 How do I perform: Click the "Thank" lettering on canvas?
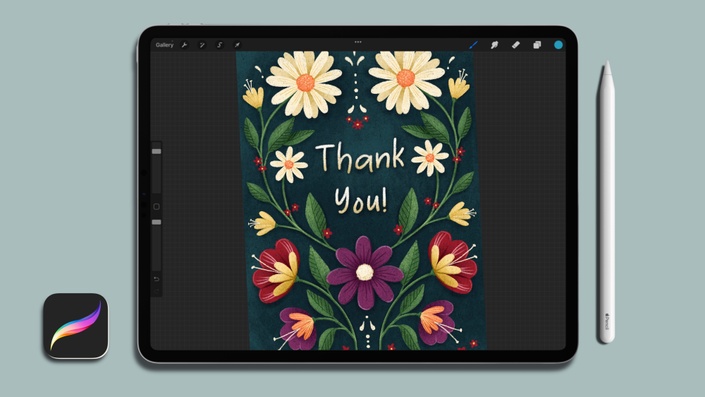point(361,157)
